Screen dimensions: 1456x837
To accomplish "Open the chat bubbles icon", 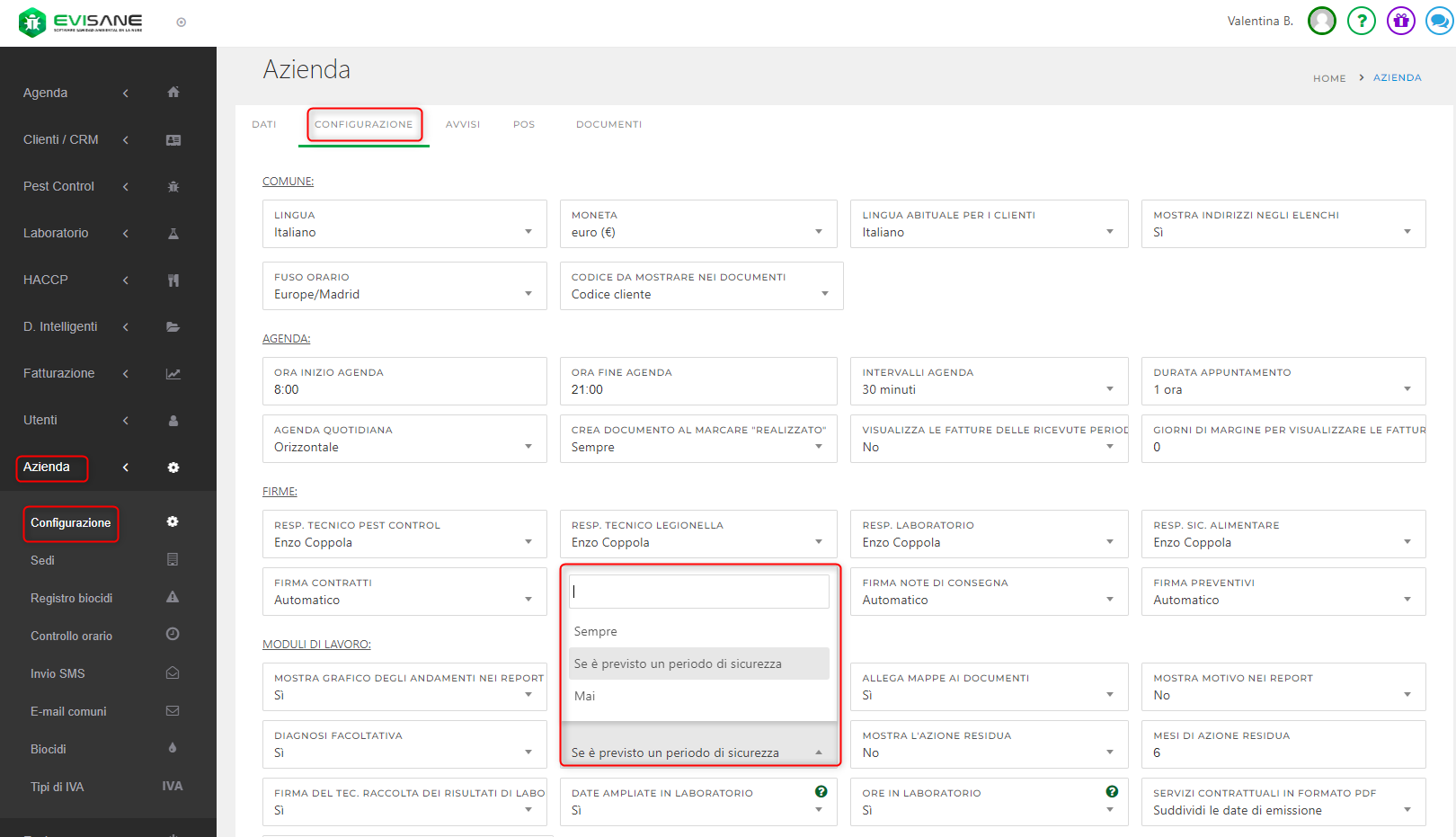I will coord(1439,21).
